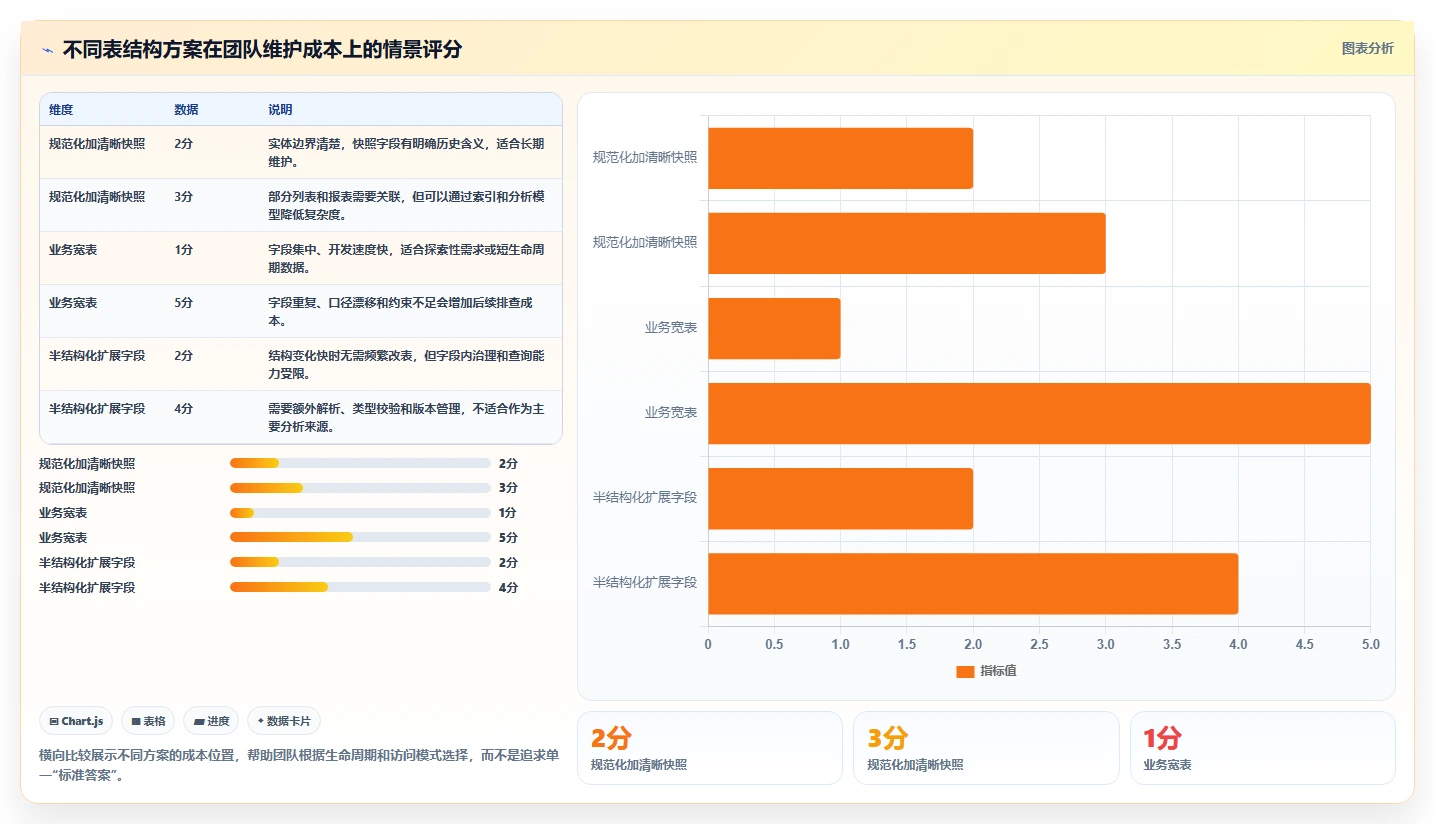Click the 规范化加清晰快照 chart bar reaching 3.0

coord(907,243)
